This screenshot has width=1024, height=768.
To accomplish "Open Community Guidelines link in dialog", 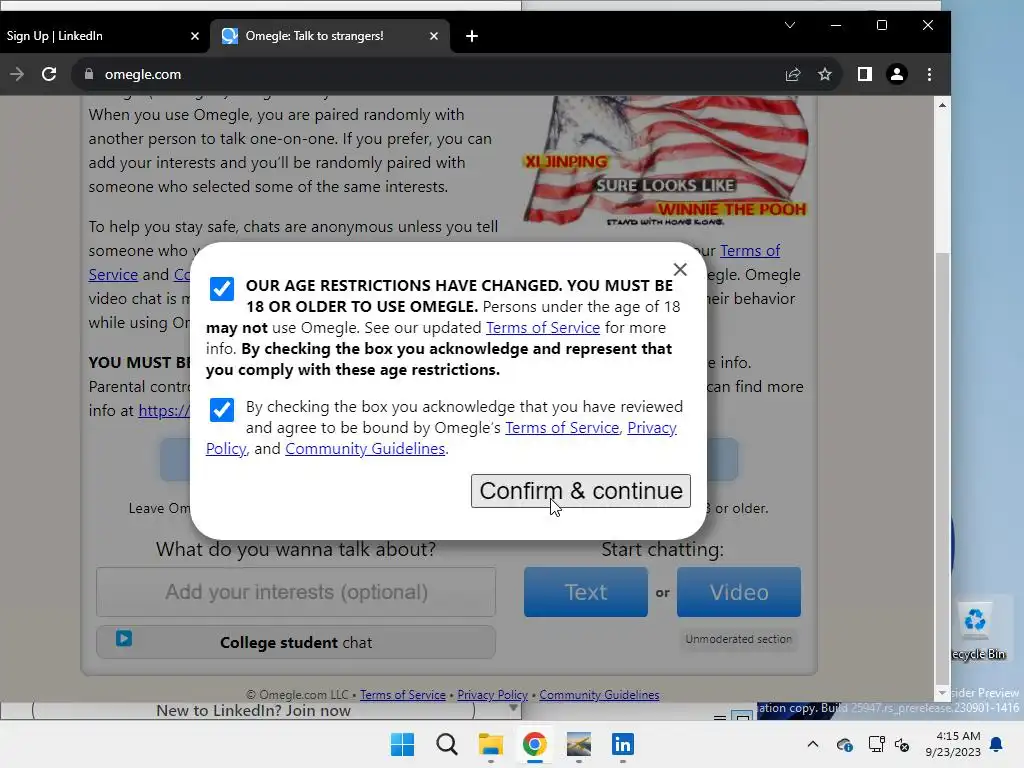I will pos(365,449).
